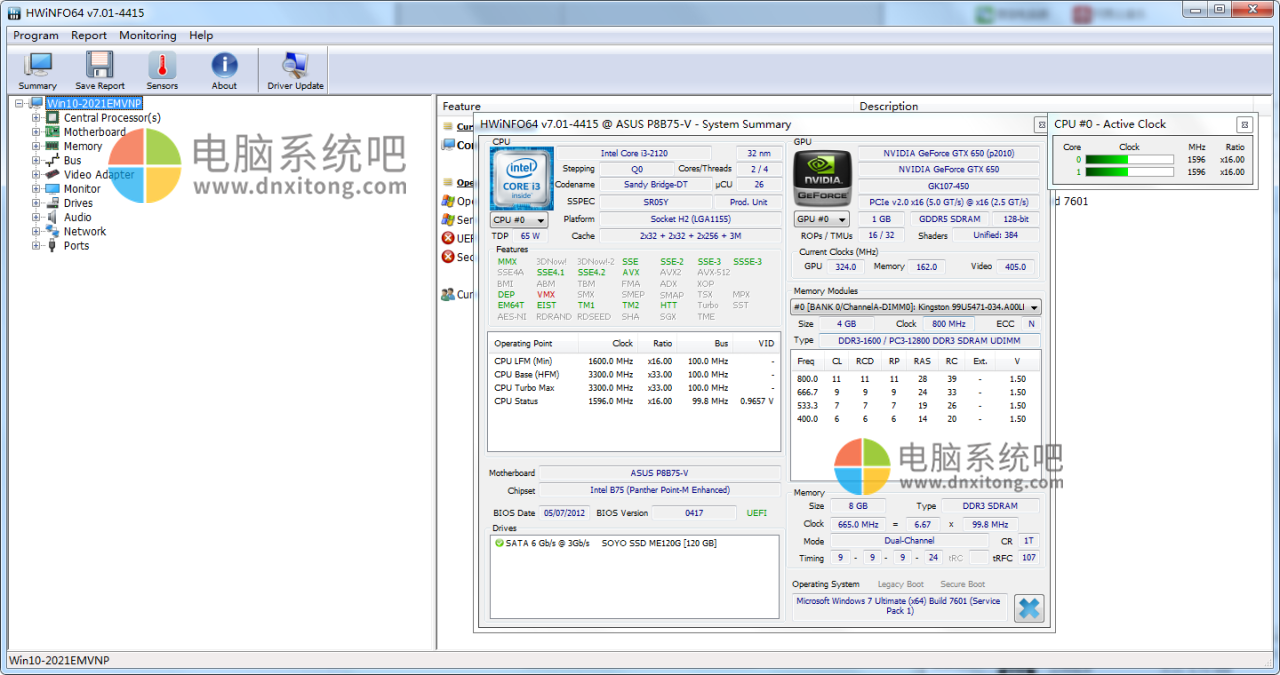Screen dimensions: 1280x675
Task: Launch Driver Update from the toolbar
Action: point(295,71)
